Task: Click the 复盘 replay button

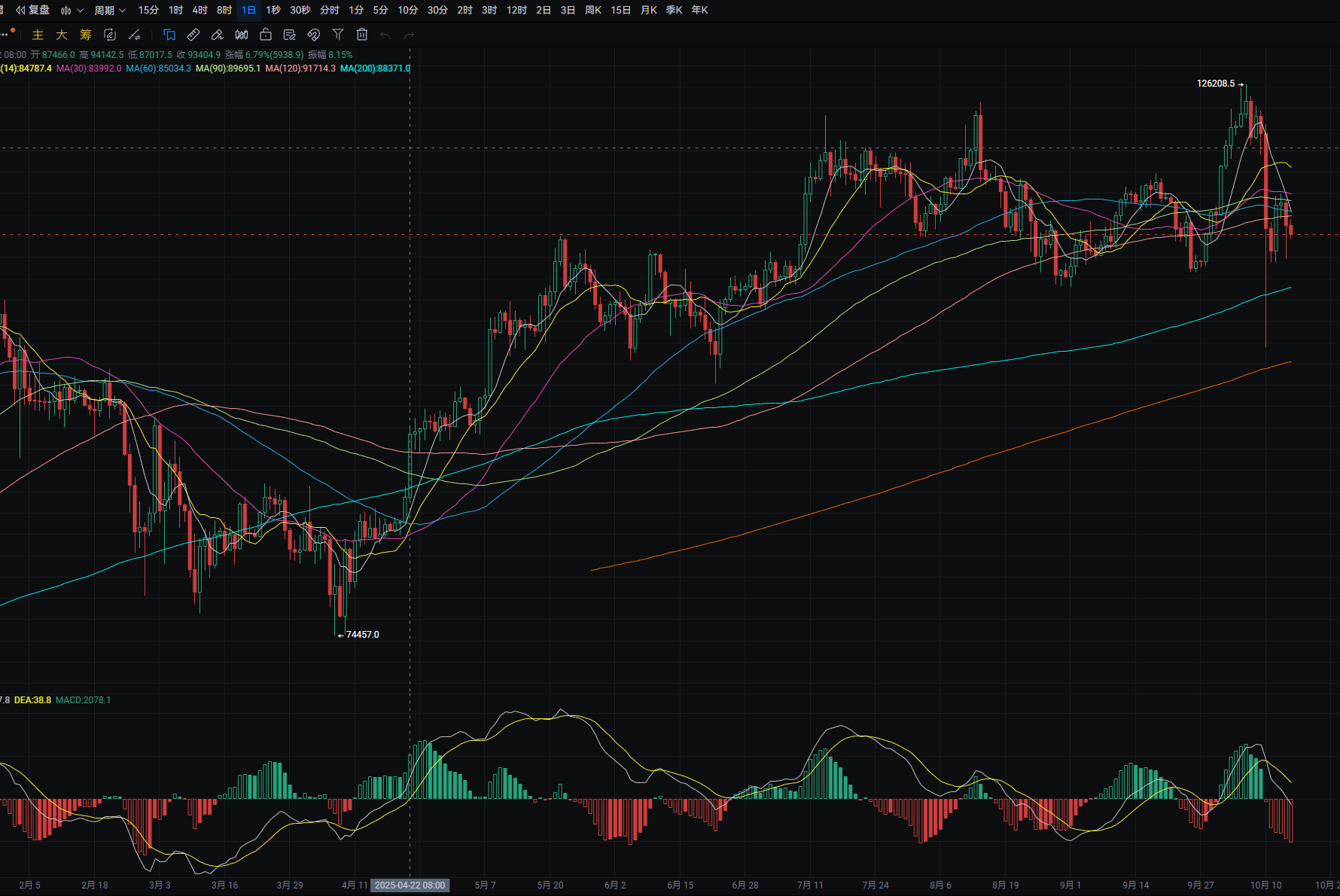Action: (x=33, y=10)
